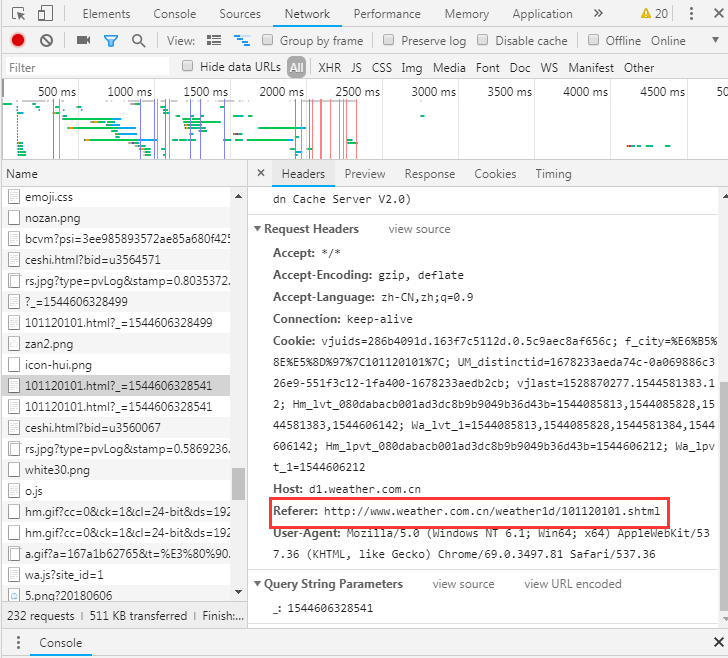
Task: Click the Name column header
Action: tap(124, 174)
